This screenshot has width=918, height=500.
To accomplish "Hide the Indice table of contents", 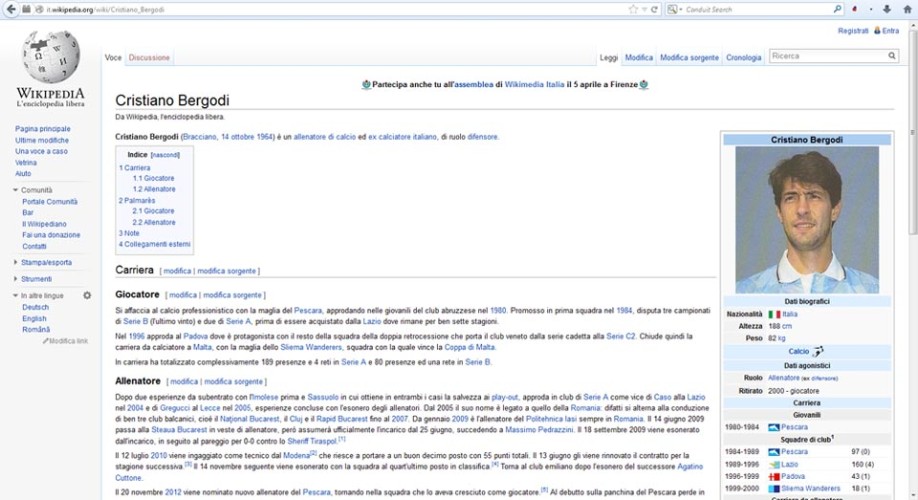I will (x=165, y=155).
